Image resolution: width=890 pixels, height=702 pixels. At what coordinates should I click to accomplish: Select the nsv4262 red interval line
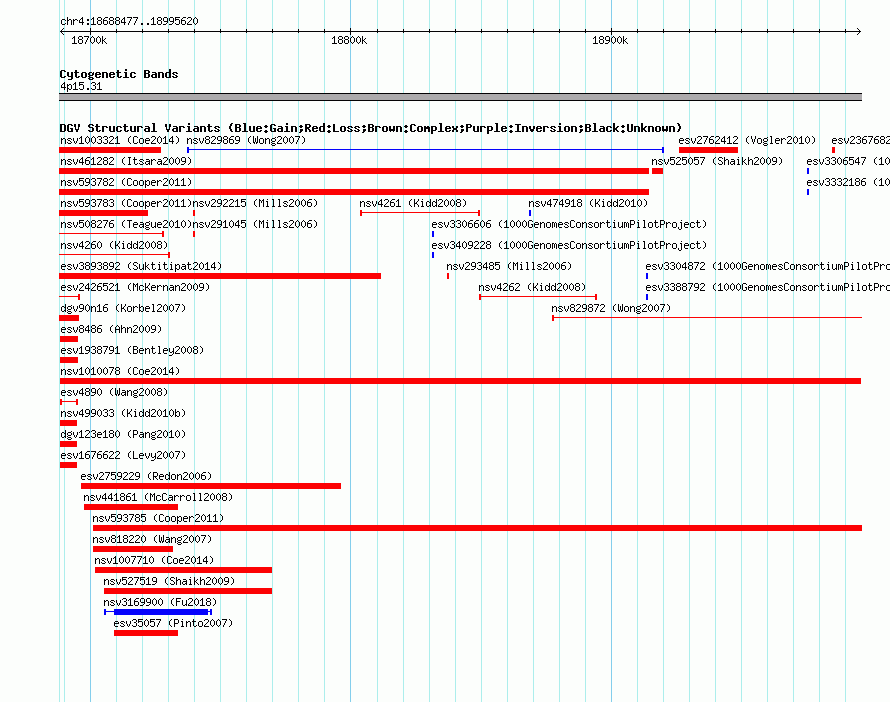coord(538,297)
